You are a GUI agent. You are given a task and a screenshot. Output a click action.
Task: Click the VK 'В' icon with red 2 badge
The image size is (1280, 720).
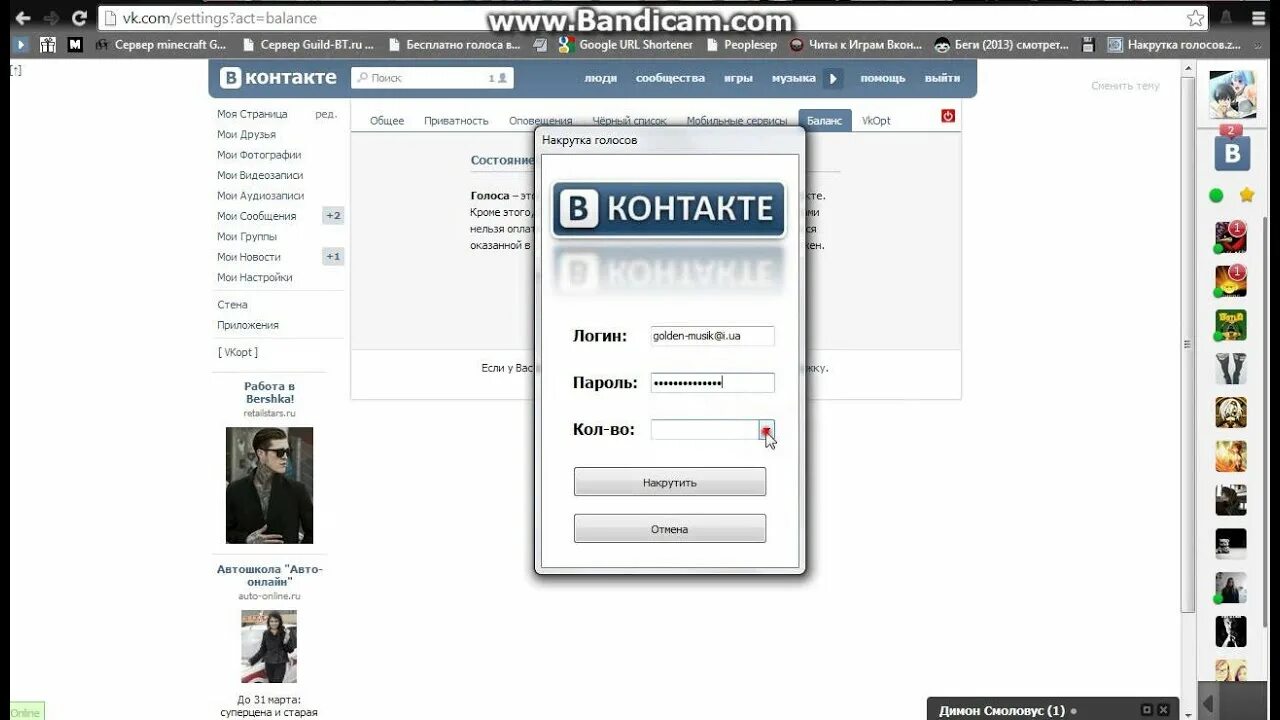point(1232,152)
